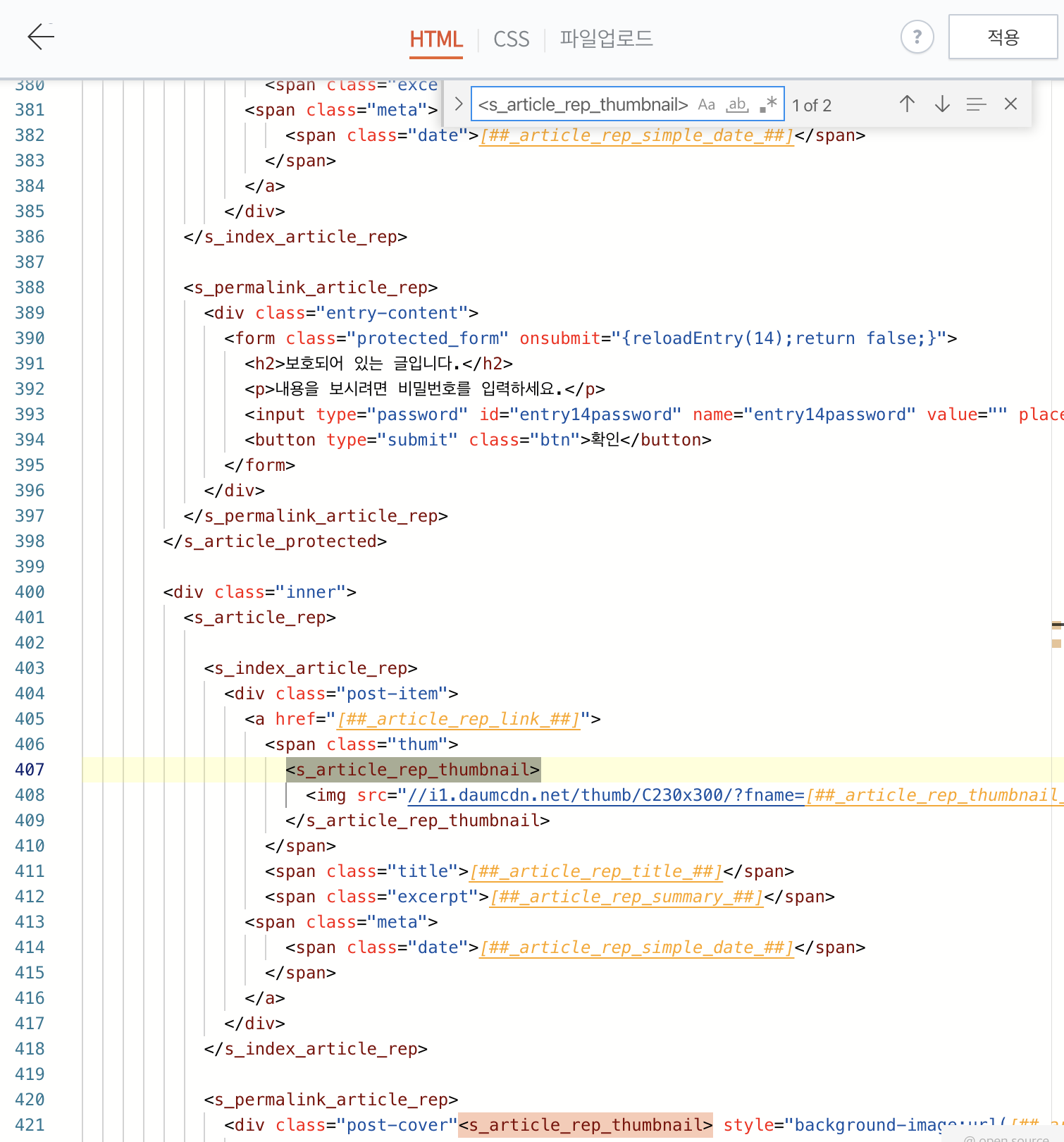Select line number 388 in gutter
Image resolution: width=1064 pixels, height=1142 pixels.
coord(30,288)
